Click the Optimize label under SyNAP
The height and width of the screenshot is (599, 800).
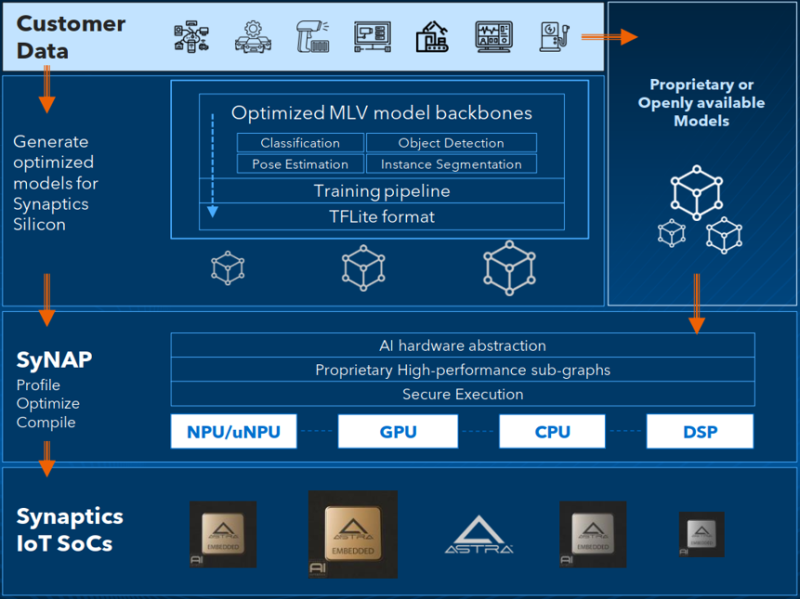(48, 404)
